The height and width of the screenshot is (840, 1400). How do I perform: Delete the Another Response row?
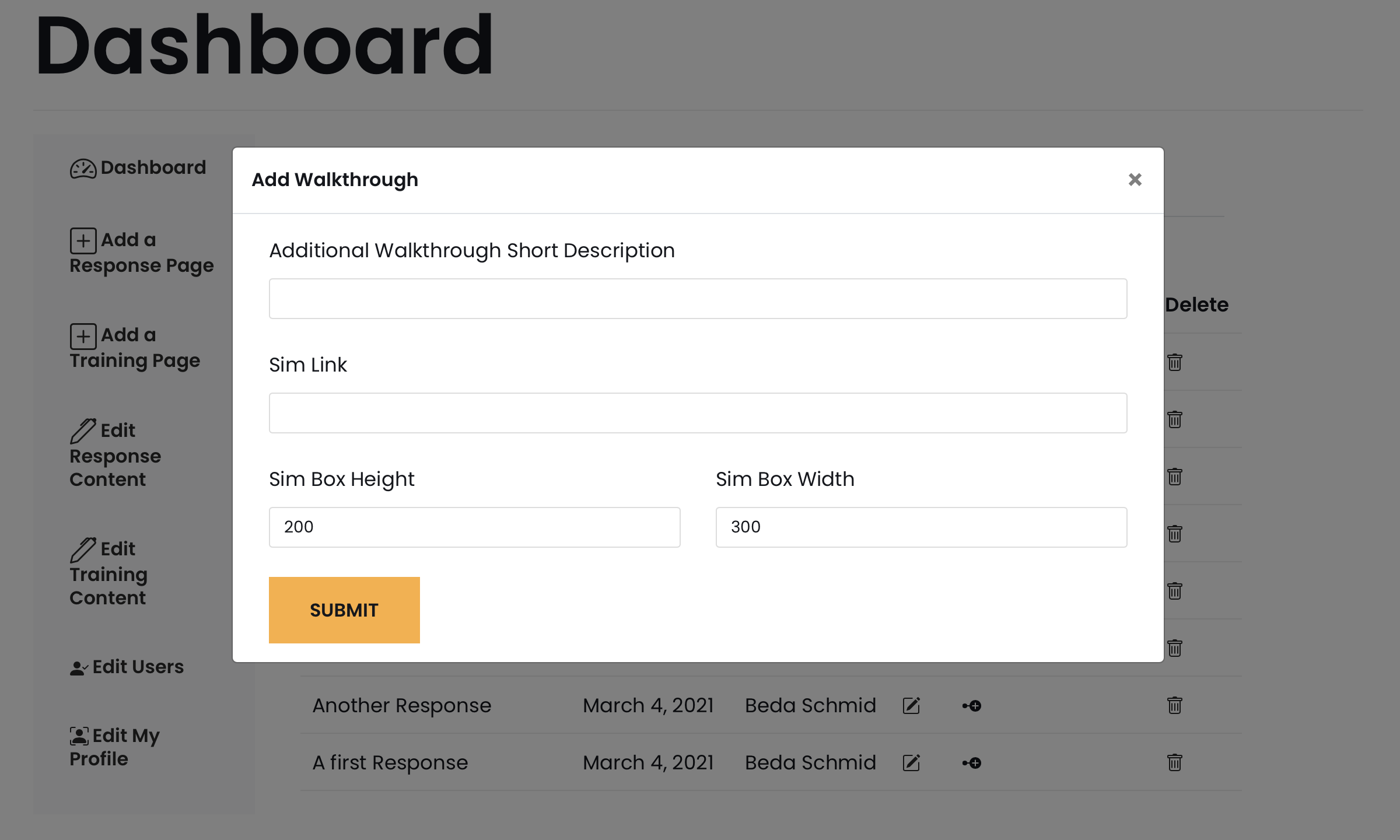[x=1175, y=705]
